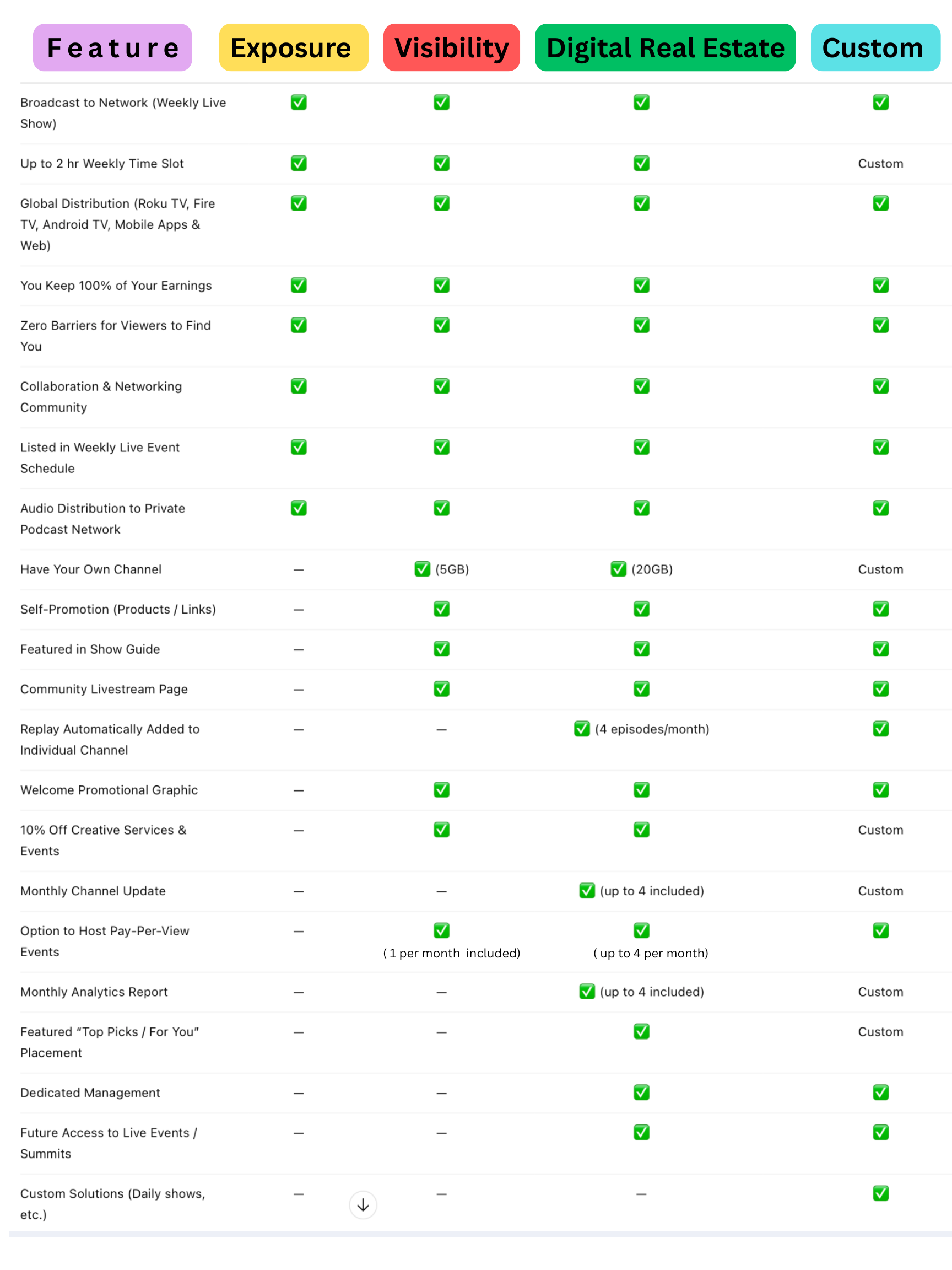Click the Exposure dash for Self-Promotion row
This screenshot has height=1270, width=952.
point(299,609)
